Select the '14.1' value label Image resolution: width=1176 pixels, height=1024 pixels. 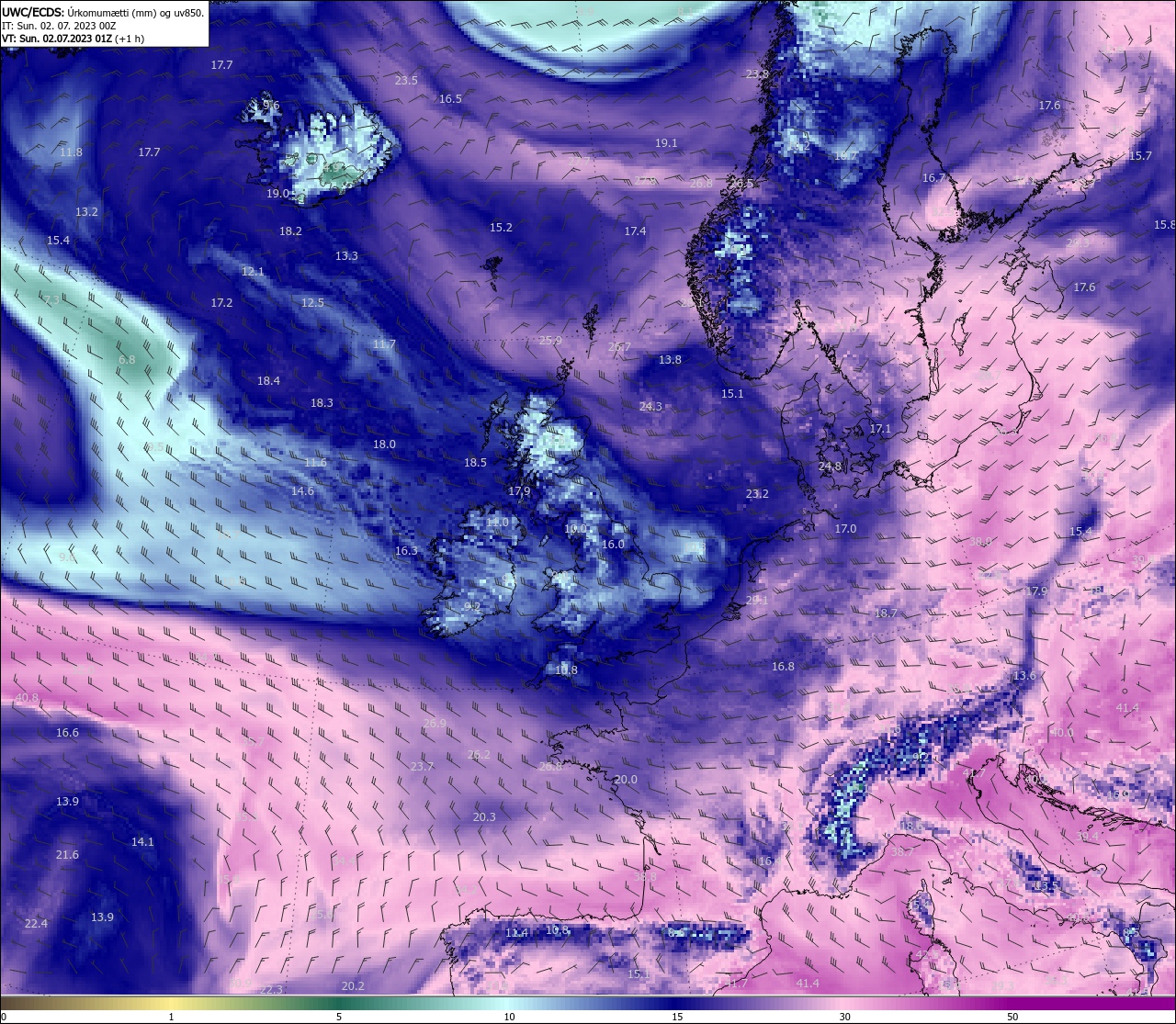pyautogui.click(x=142, y=842)
